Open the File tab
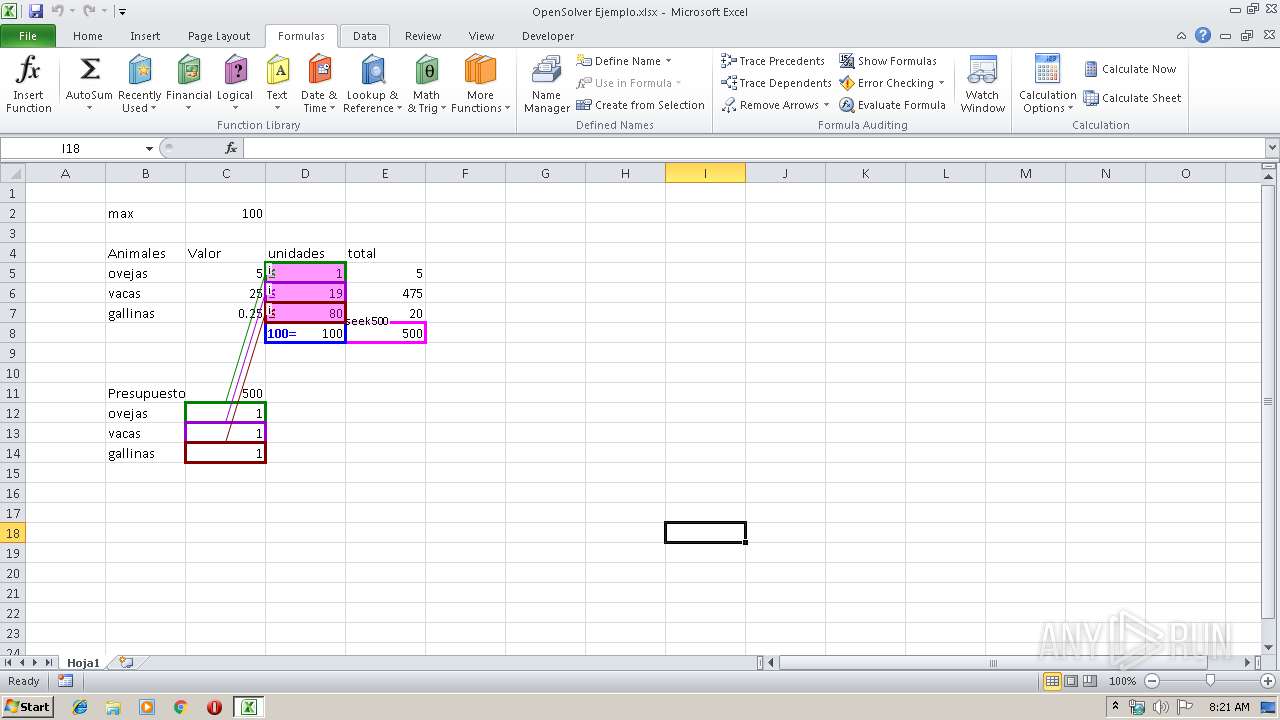Viewport: 1280px width, 720px height. click(27, 36)
